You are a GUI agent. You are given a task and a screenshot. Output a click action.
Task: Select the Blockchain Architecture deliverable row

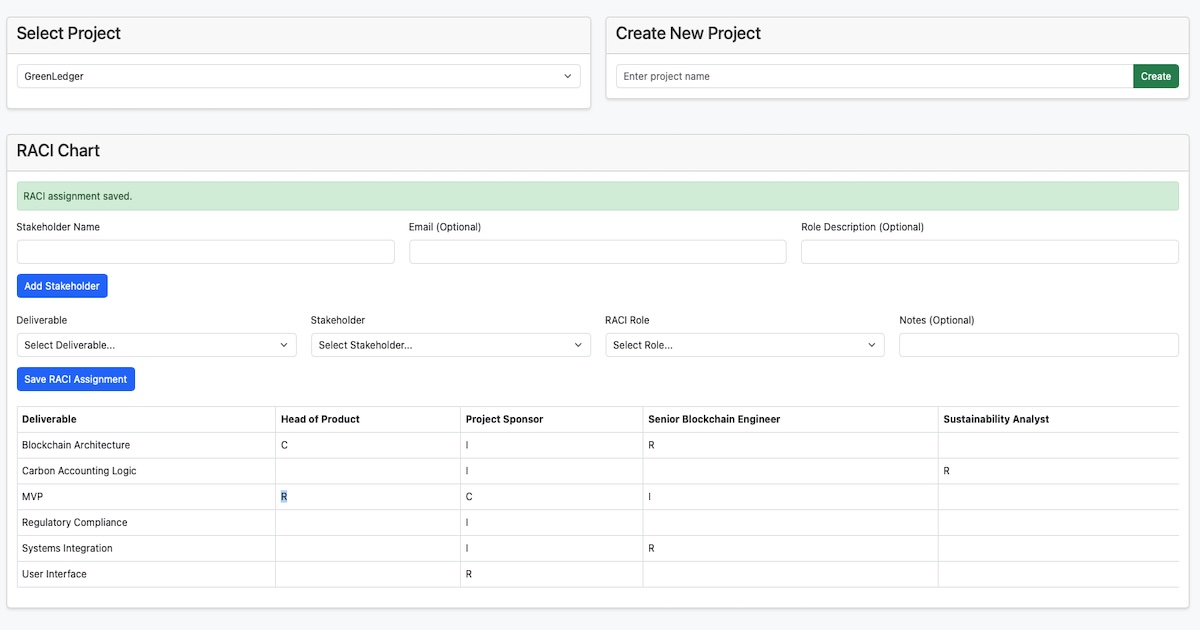point(76,445)
